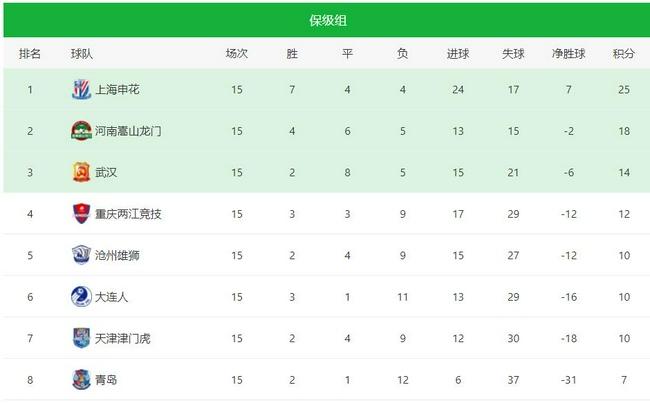Click the Wuhan team crest icon
This screenshot has width=650, height=403.
(80, 172)
